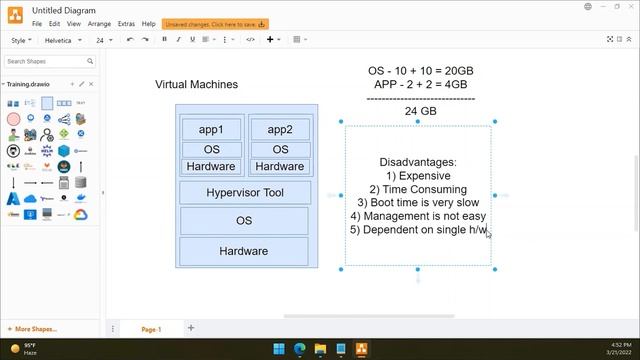Close the Training.drawio library
This screenshot has width=640, height=360.
[91, 84]
